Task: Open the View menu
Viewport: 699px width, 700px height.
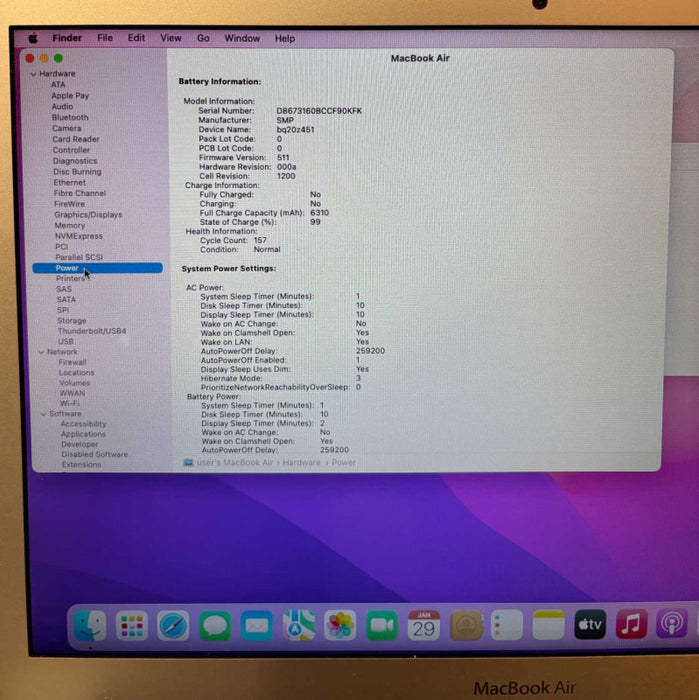Action: click(171, 38)
